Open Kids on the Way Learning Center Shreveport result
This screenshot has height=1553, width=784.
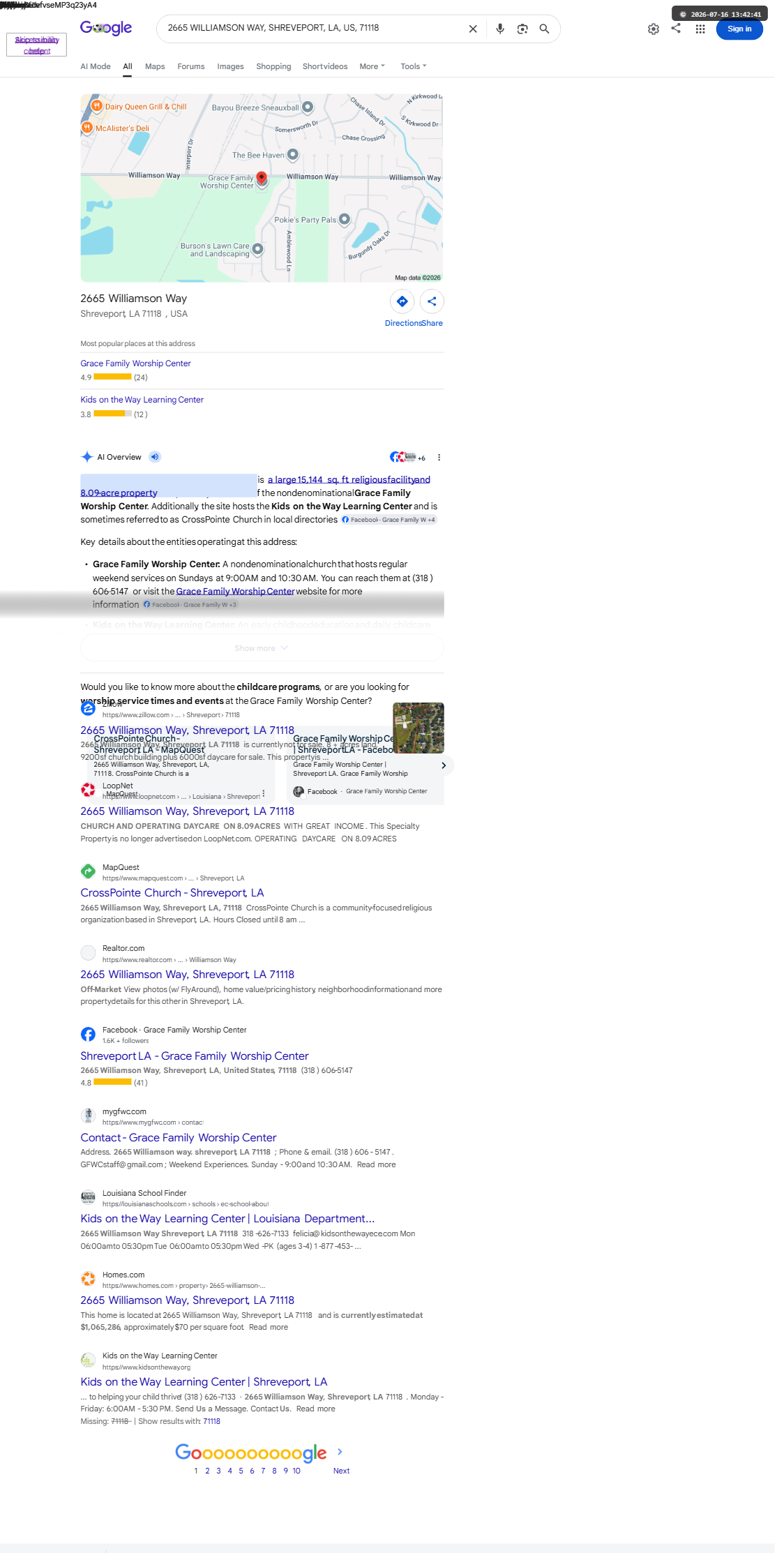pyautogui.click(x=204, y=1382)
